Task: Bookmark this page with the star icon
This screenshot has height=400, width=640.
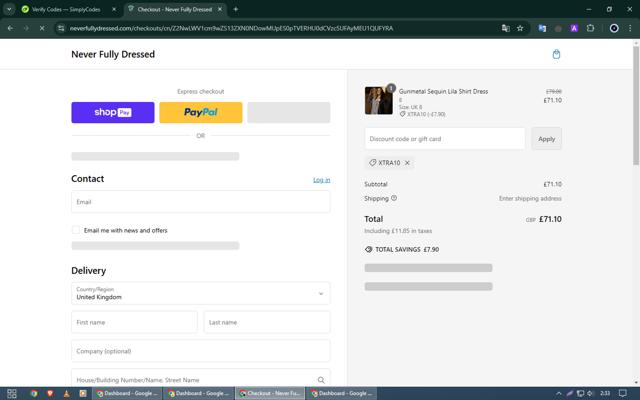Action: coord(520,28)
